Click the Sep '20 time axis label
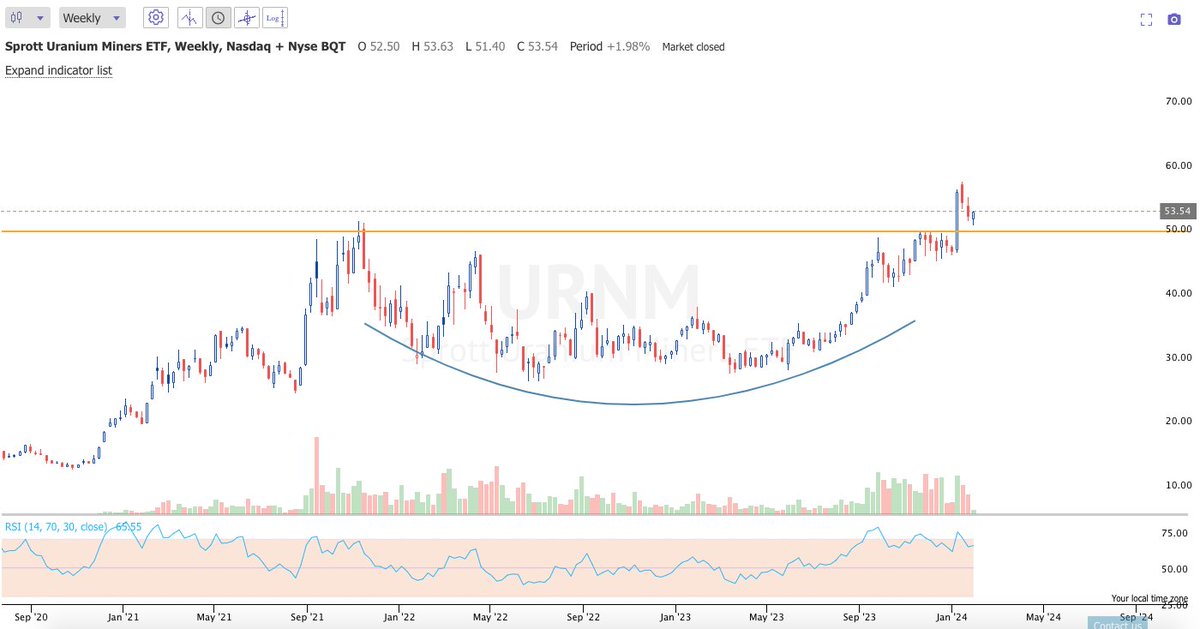 [30, 618]
